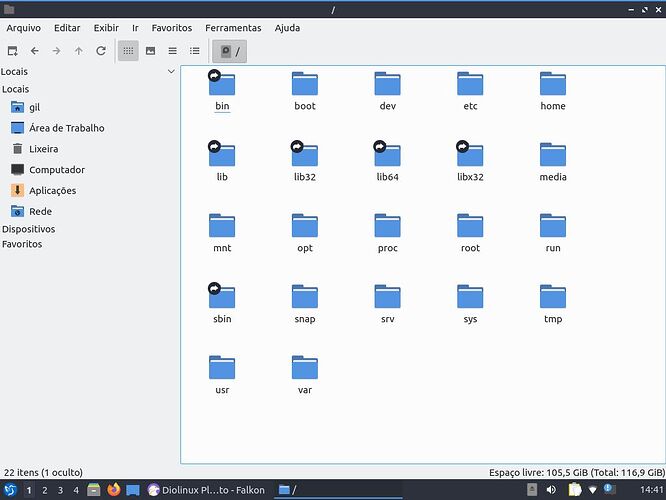
Task: Open the Ajuda menu
Action: pyautogui.click(x=287, y=28)
